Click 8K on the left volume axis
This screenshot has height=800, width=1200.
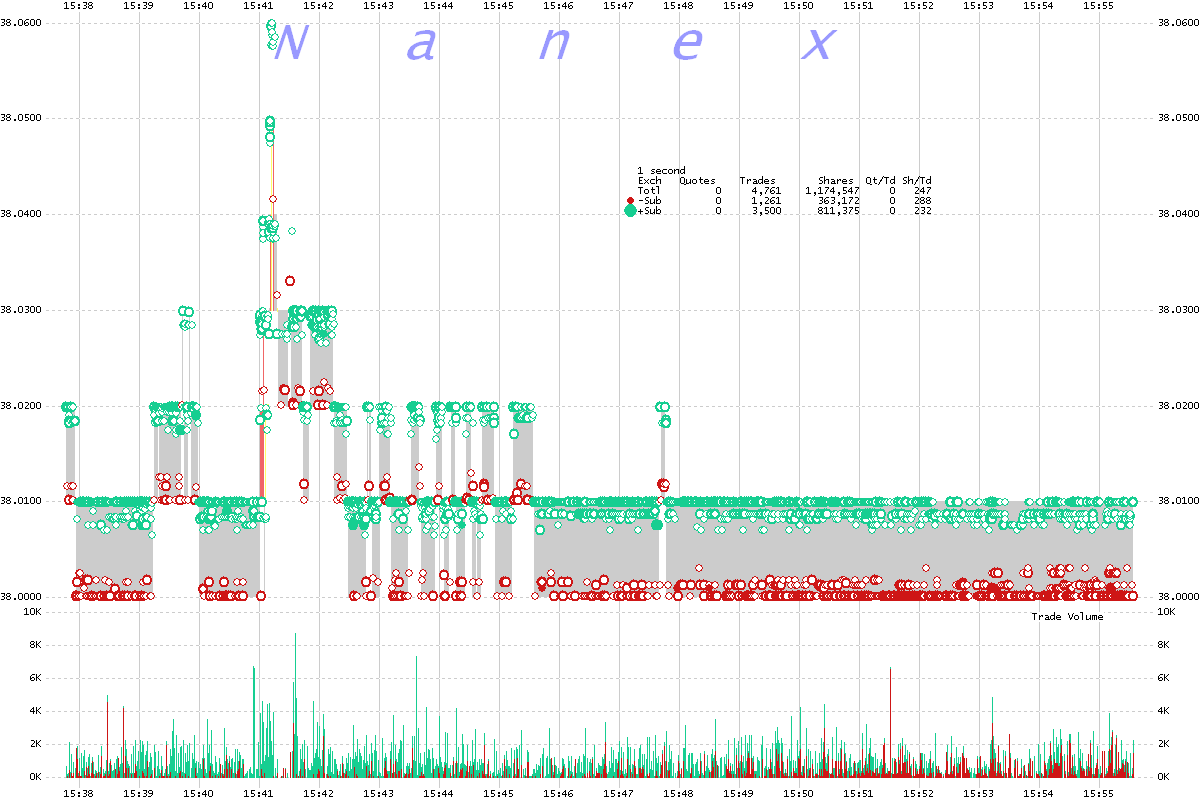point(36,646)
